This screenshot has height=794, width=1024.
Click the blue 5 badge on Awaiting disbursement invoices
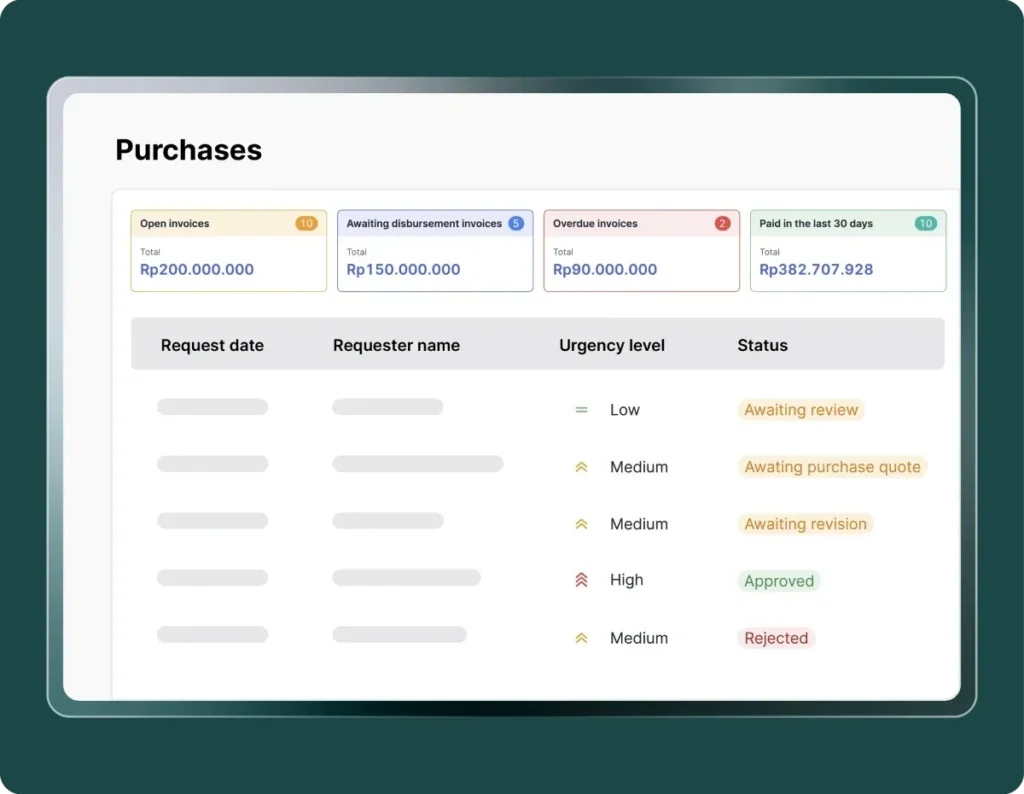coord(515,223)
